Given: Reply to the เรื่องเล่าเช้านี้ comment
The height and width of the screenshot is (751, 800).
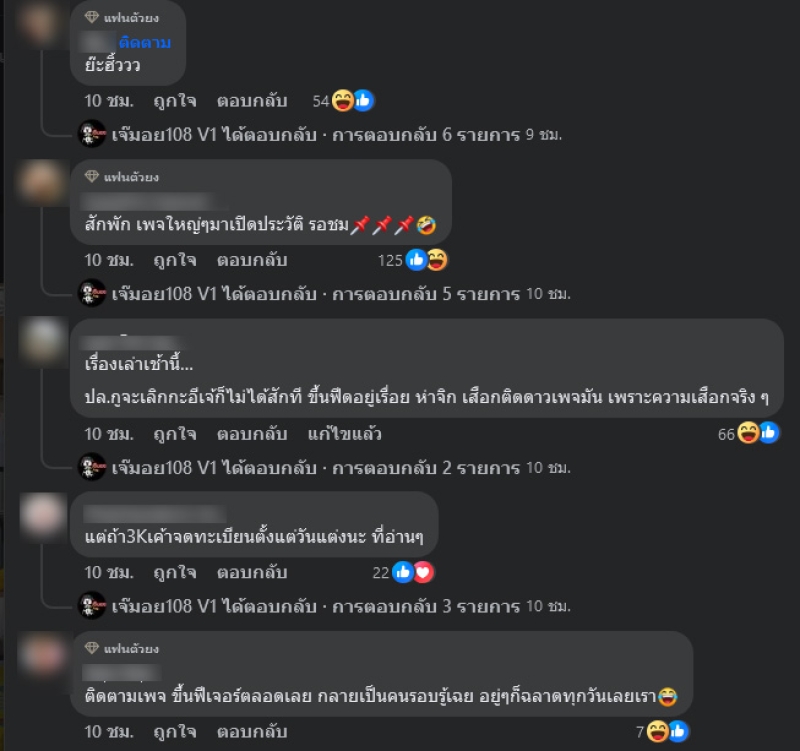Looking at the screenshot, I should [x=252, y=434].
